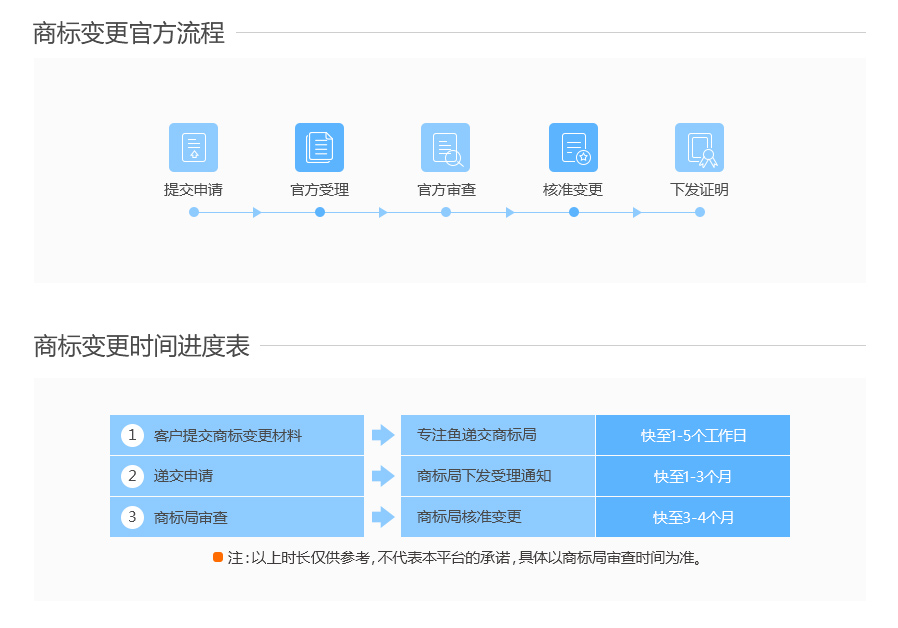Click the timeline dot under 下发证明

700,212
